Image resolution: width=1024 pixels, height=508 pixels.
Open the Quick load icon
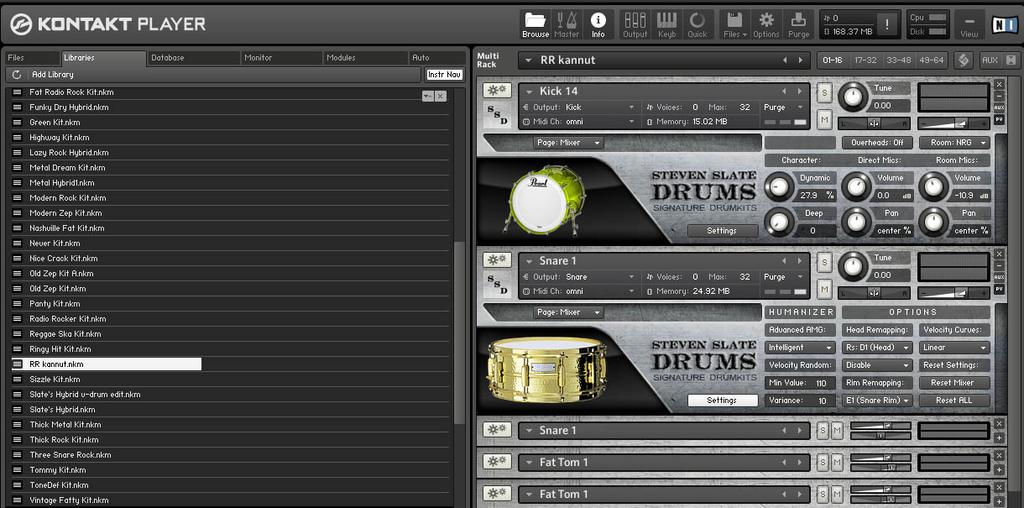[697, 25]
